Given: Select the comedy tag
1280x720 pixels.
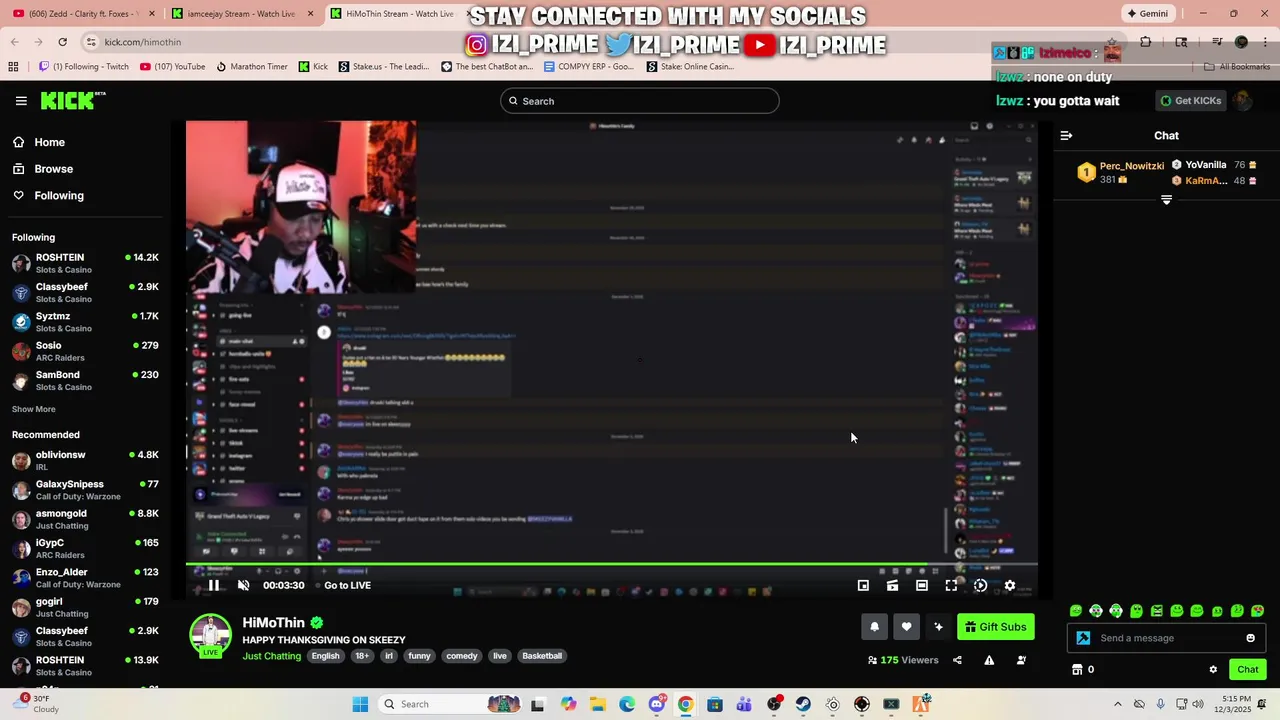Looking at the screenshot, I should [462, 656].
